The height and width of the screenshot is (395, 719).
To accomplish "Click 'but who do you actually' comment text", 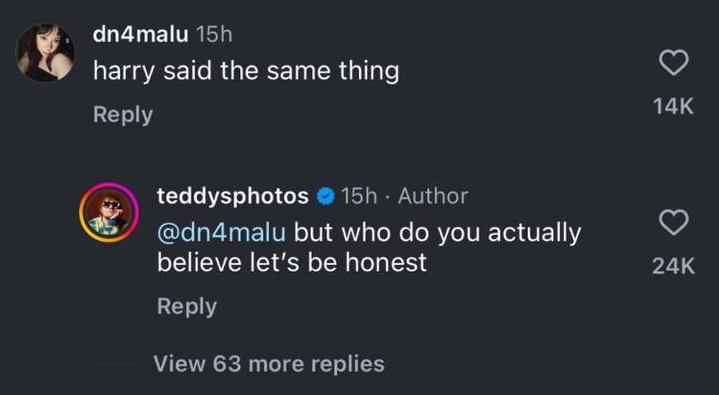I will 437,233.
